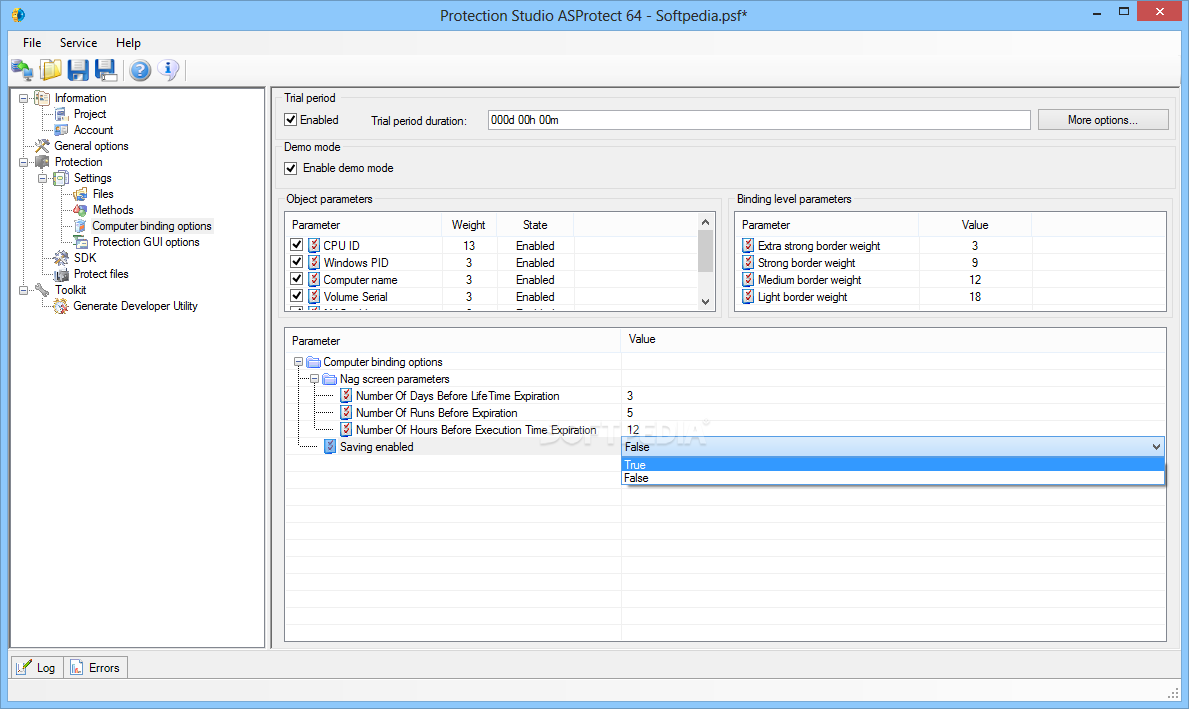Open the File menu
Image resolution: width=1189 pixels, height=709 pixels.
[x=32, y=43]
